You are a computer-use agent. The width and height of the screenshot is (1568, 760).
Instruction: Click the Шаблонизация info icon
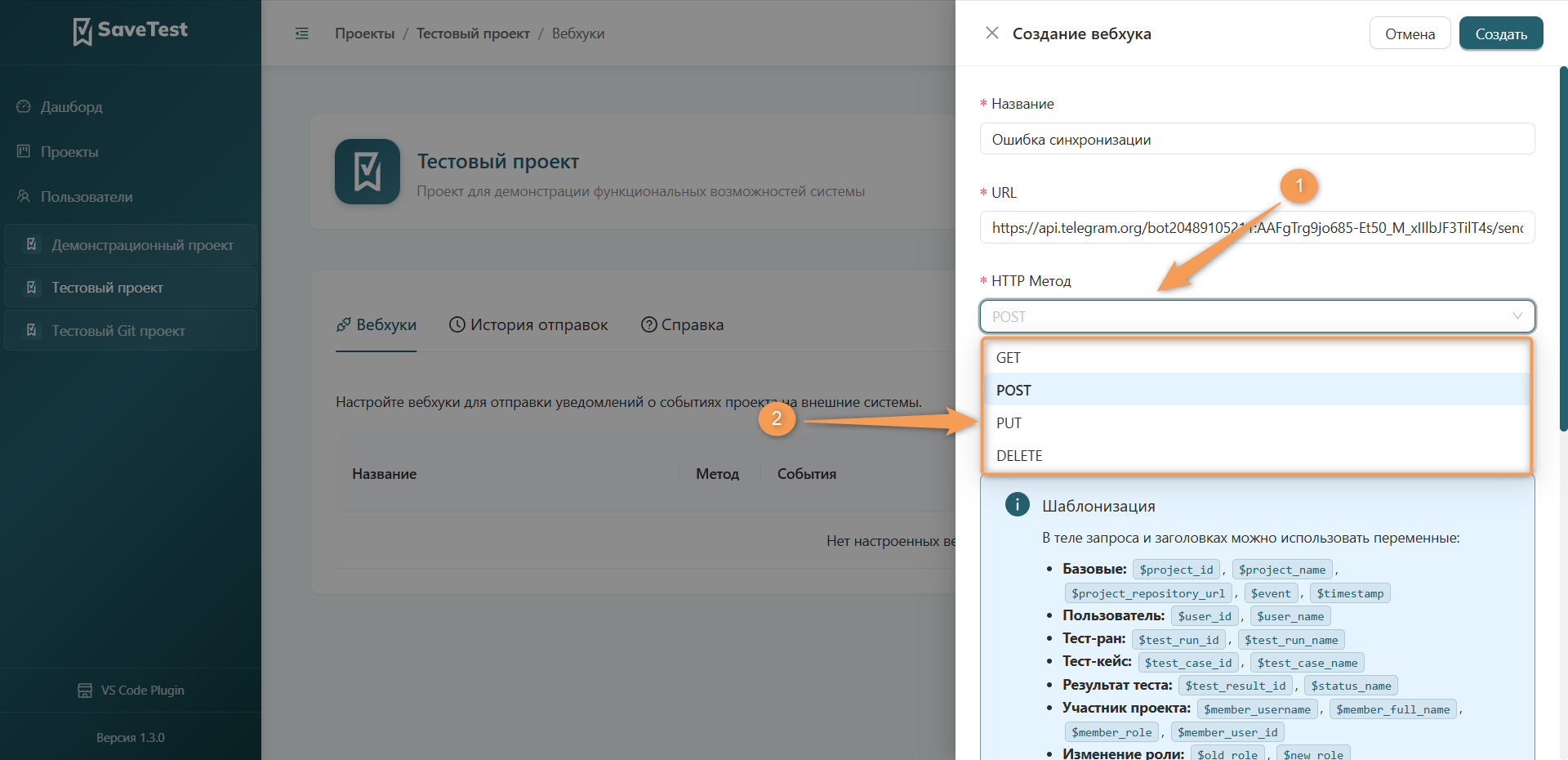tap(1017, 504)
